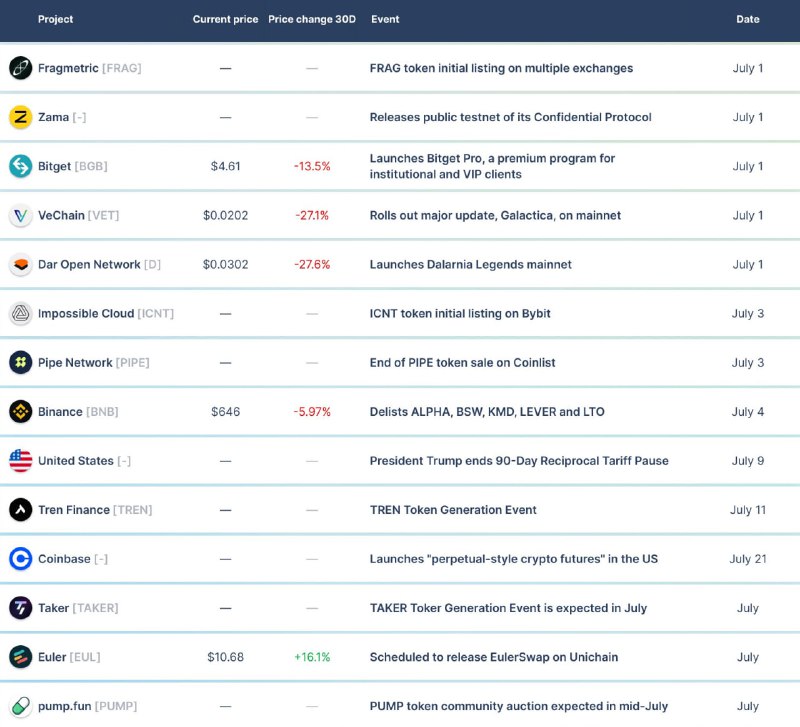Click 'Delists ALPHA, BSW, KMD, LEVER and LTO'
This screenshot has height=727, width=800.
click(x=487, y=411)
